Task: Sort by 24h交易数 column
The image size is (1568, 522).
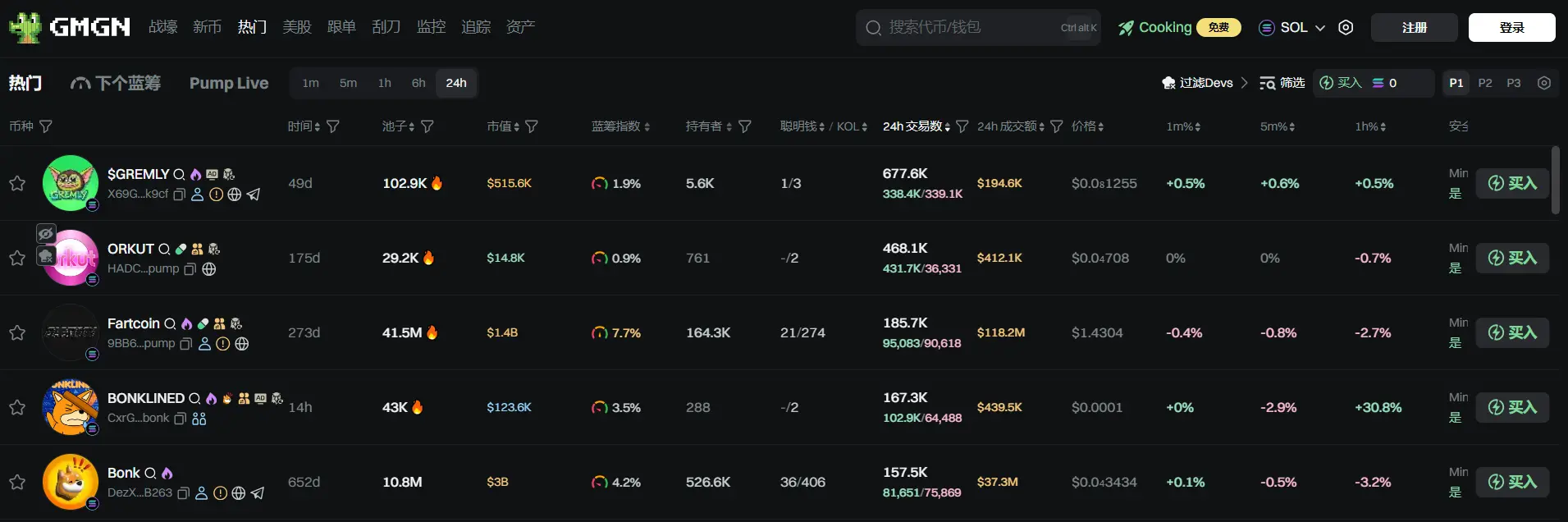Action: (x=916, y=126)
